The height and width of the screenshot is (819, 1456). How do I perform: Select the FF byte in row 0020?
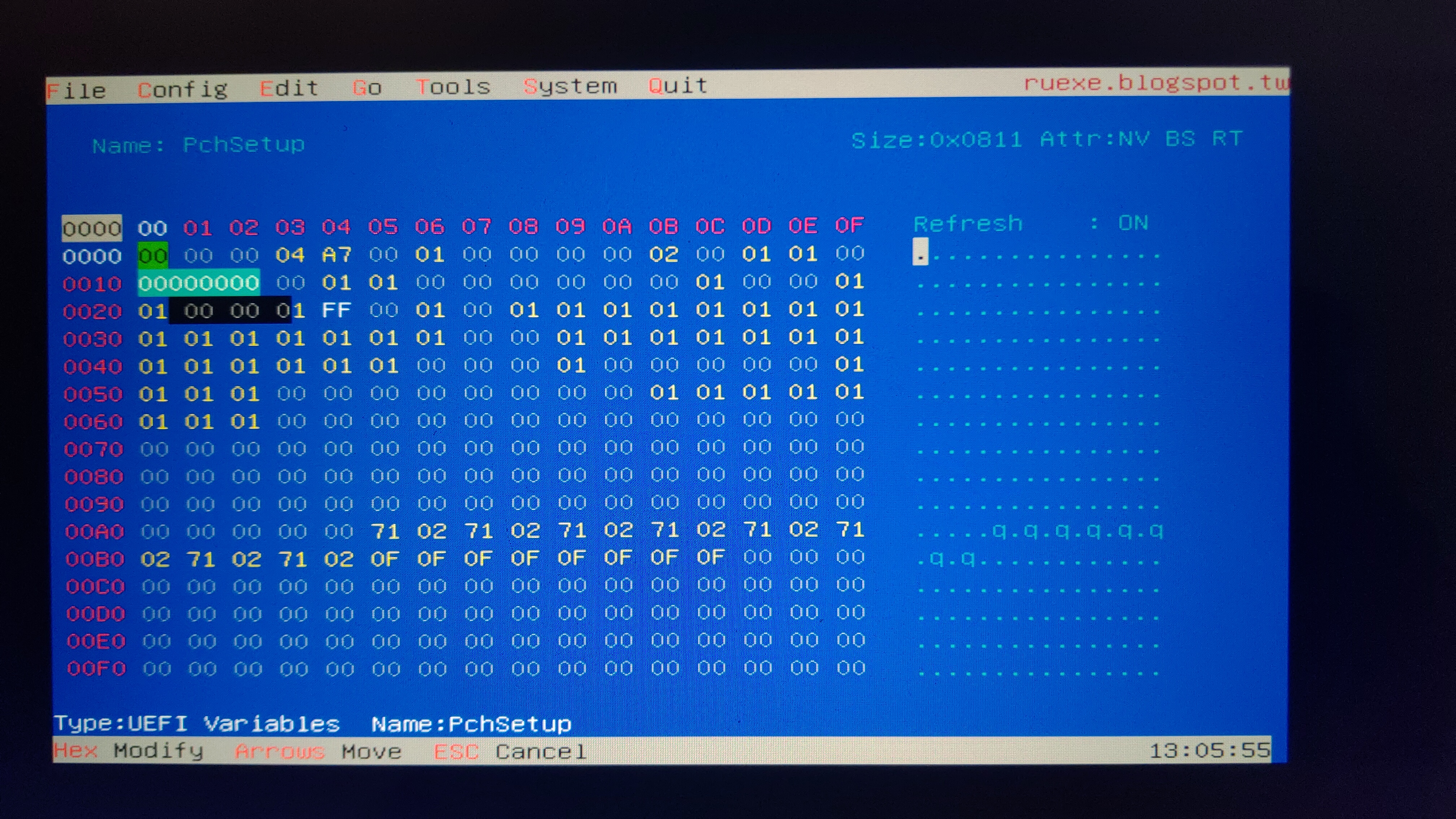pyautogui.click(x=336, y=310)
